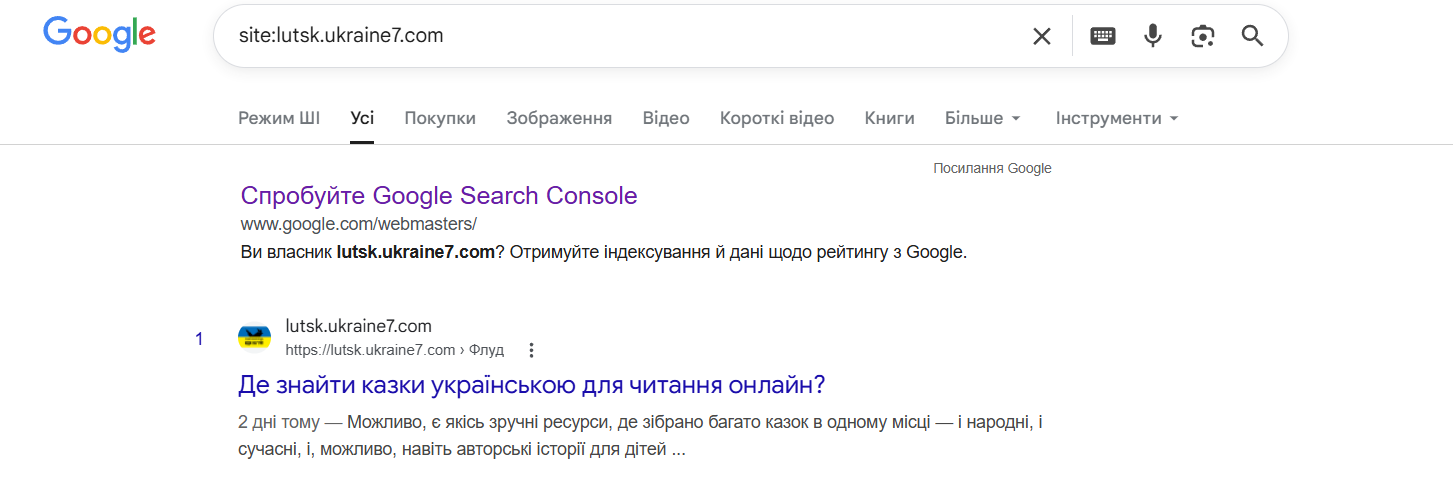Open the Спробуйте Google Search Console link
Image resolution: width=1453 pixels, height=481 pixels.
coord(439,195)
